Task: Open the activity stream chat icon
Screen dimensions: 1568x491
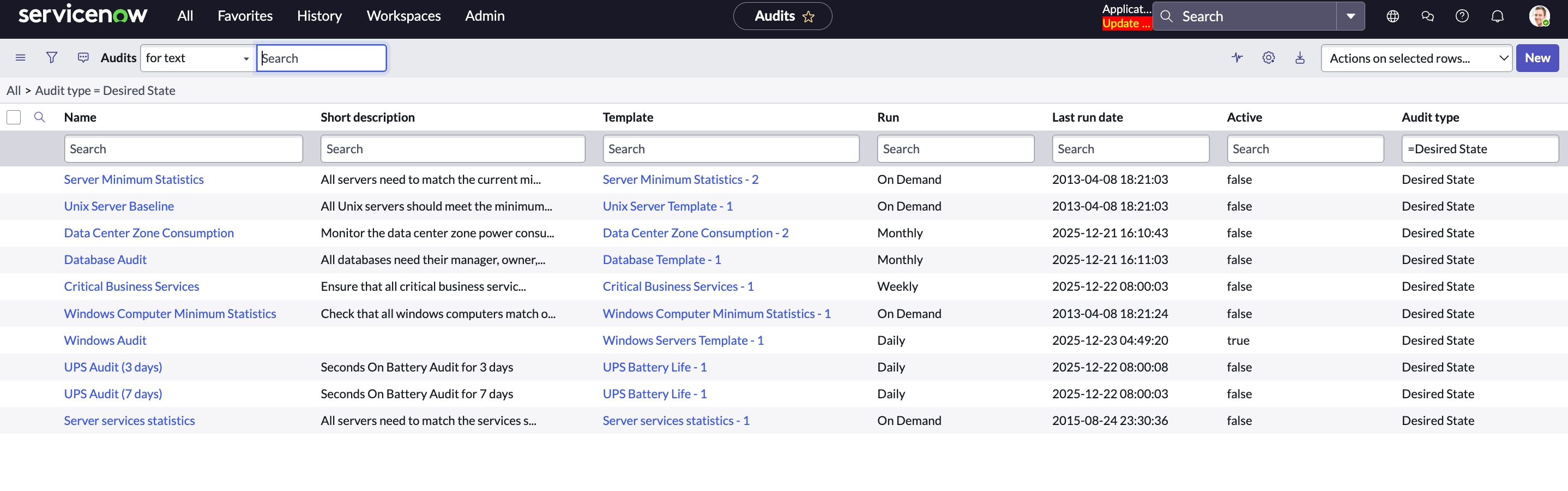Action: (x=83, y=58)
